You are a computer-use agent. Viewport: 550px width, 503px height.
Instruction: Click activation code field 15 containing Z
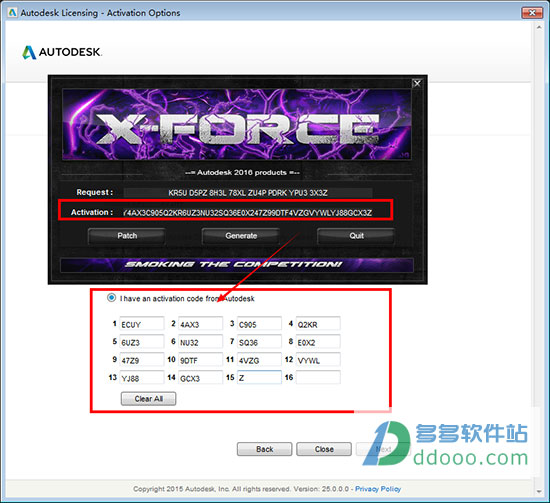[259, 377]
